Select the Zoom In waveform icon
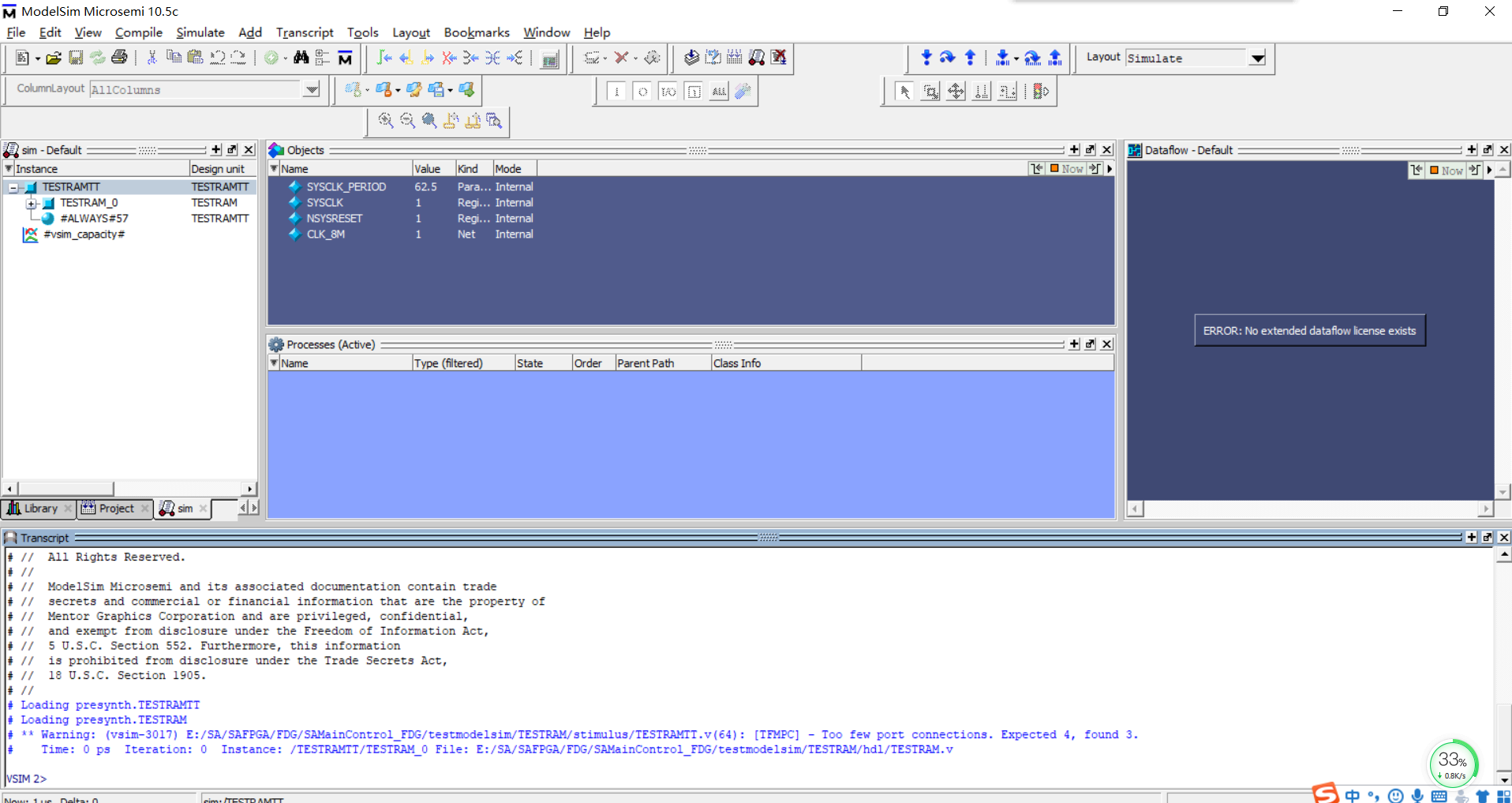 click(x=385, y=120)
